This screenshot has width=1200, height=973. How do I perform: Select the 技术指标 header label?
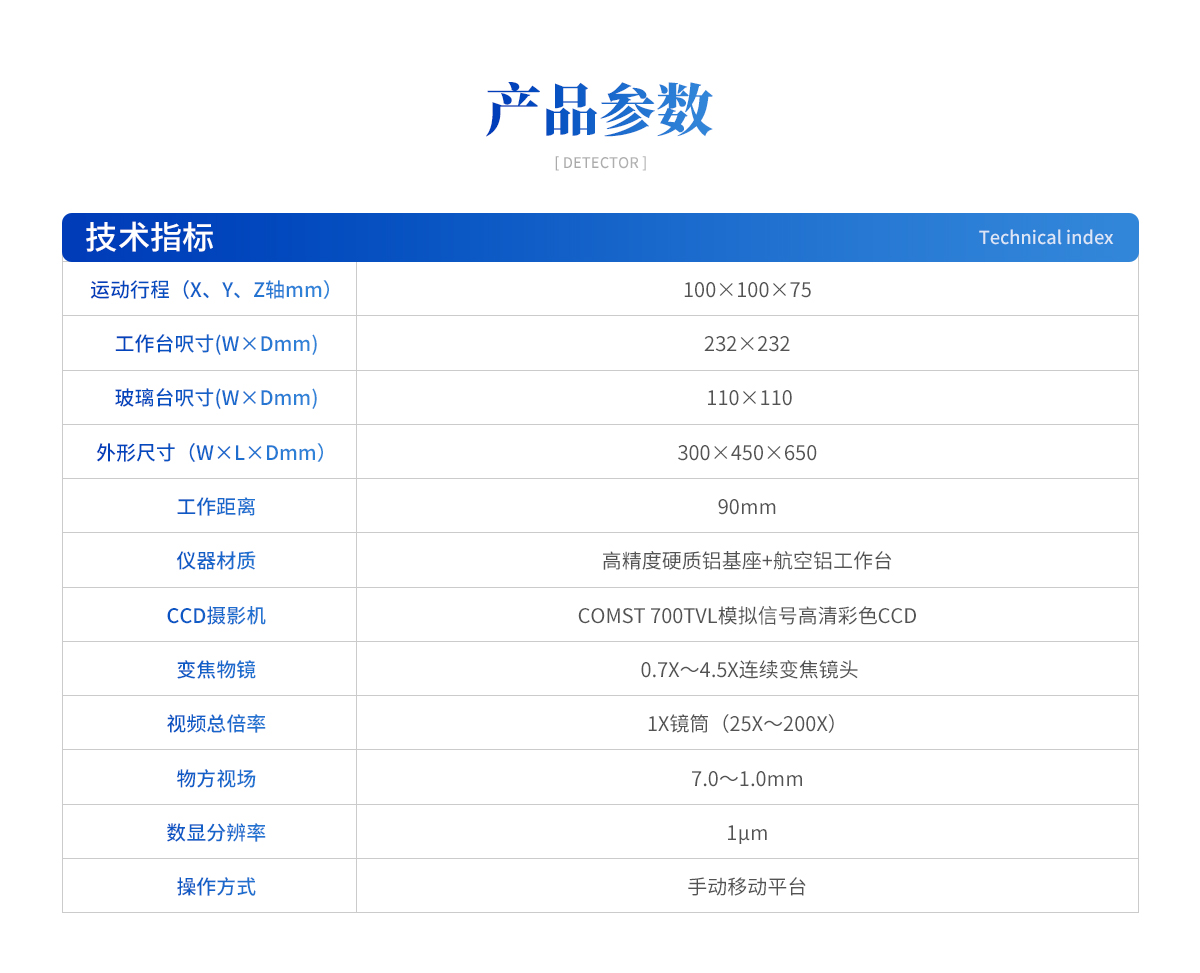pyautogui.click(x=150, y=238)
